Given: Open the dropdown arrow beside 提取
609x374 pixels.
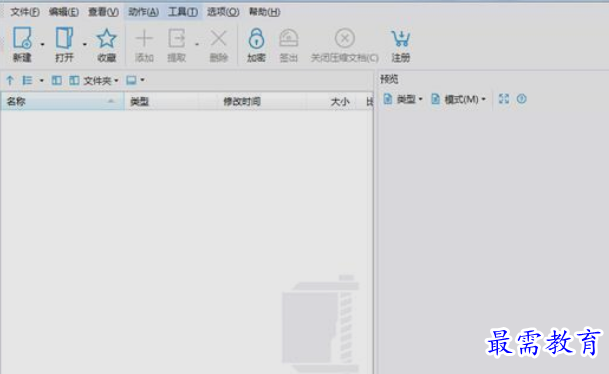Looking at the screenshot, I should (x=197, y=45).
